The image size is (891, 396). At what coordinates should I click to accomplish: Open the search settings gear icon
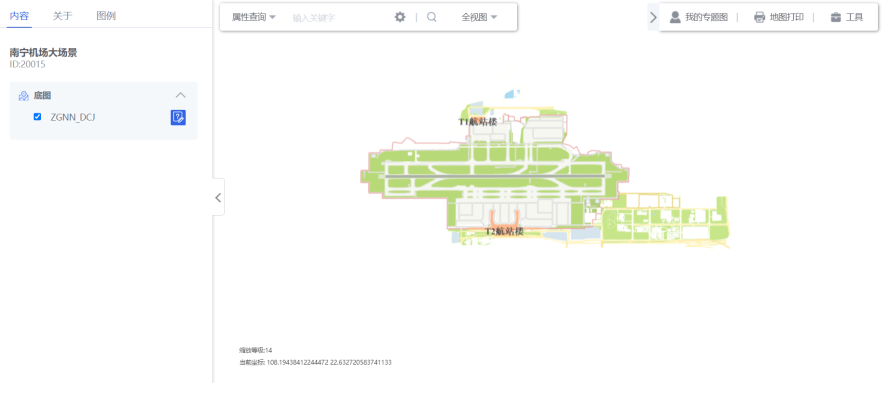point(400,17)
